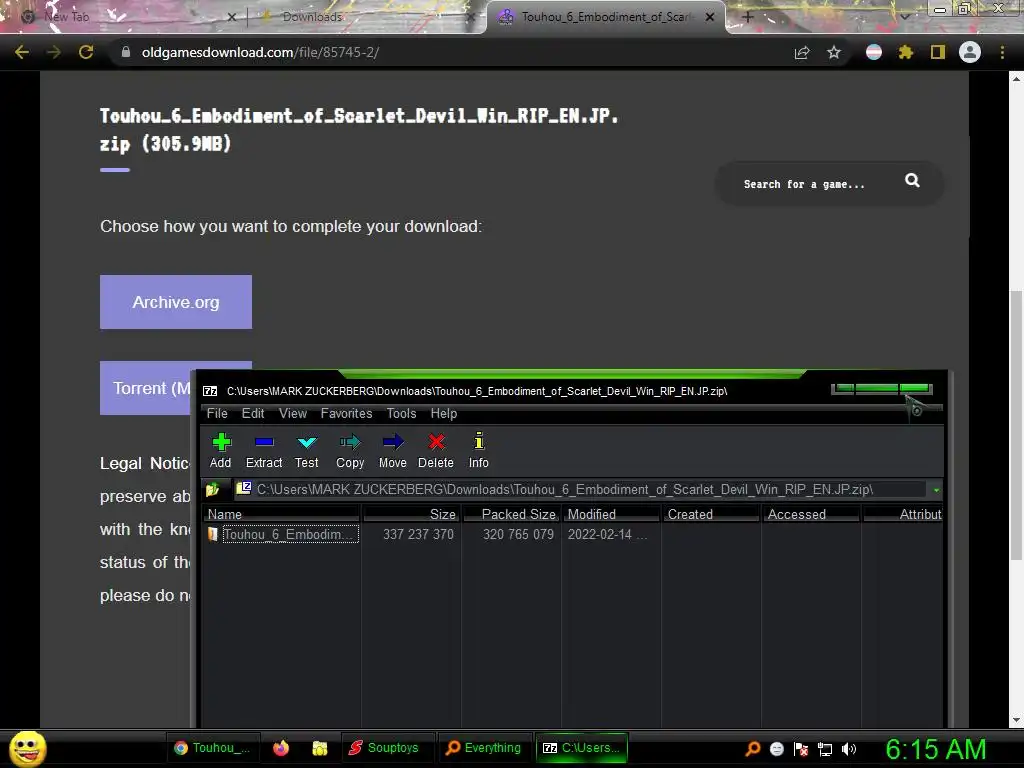Run the Test tool on the archive
Image resolution: width=1024 pixels, height=768 pixels.
point(306,451)
